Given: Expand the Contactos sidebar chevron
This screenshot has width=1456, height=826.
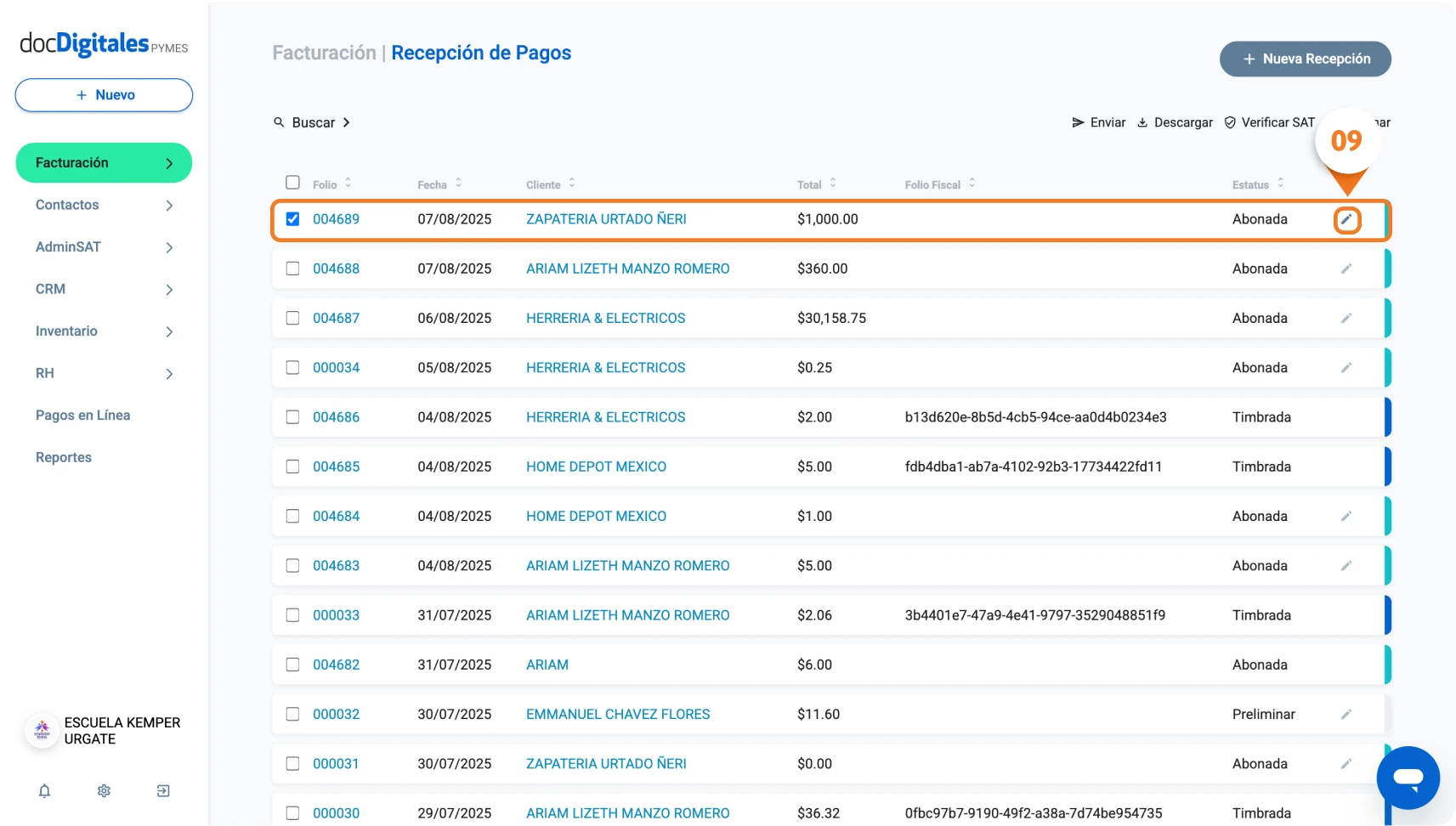Looking at the screenshot, I should pyautogui.click(x=169, y=206).
